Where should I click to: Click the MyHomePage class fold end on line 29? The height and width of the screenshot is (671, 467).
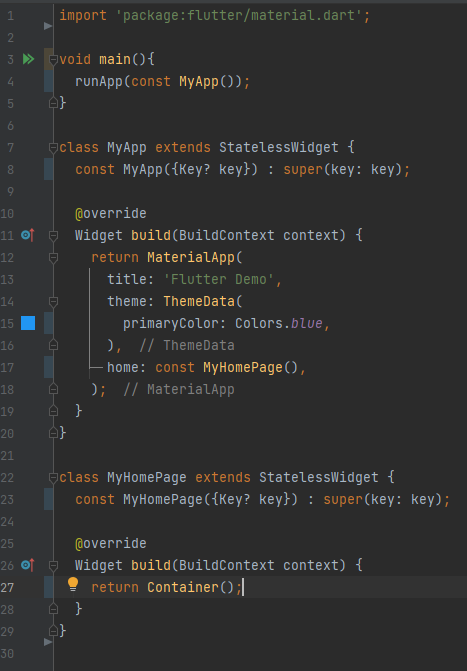tap(53, 631)
